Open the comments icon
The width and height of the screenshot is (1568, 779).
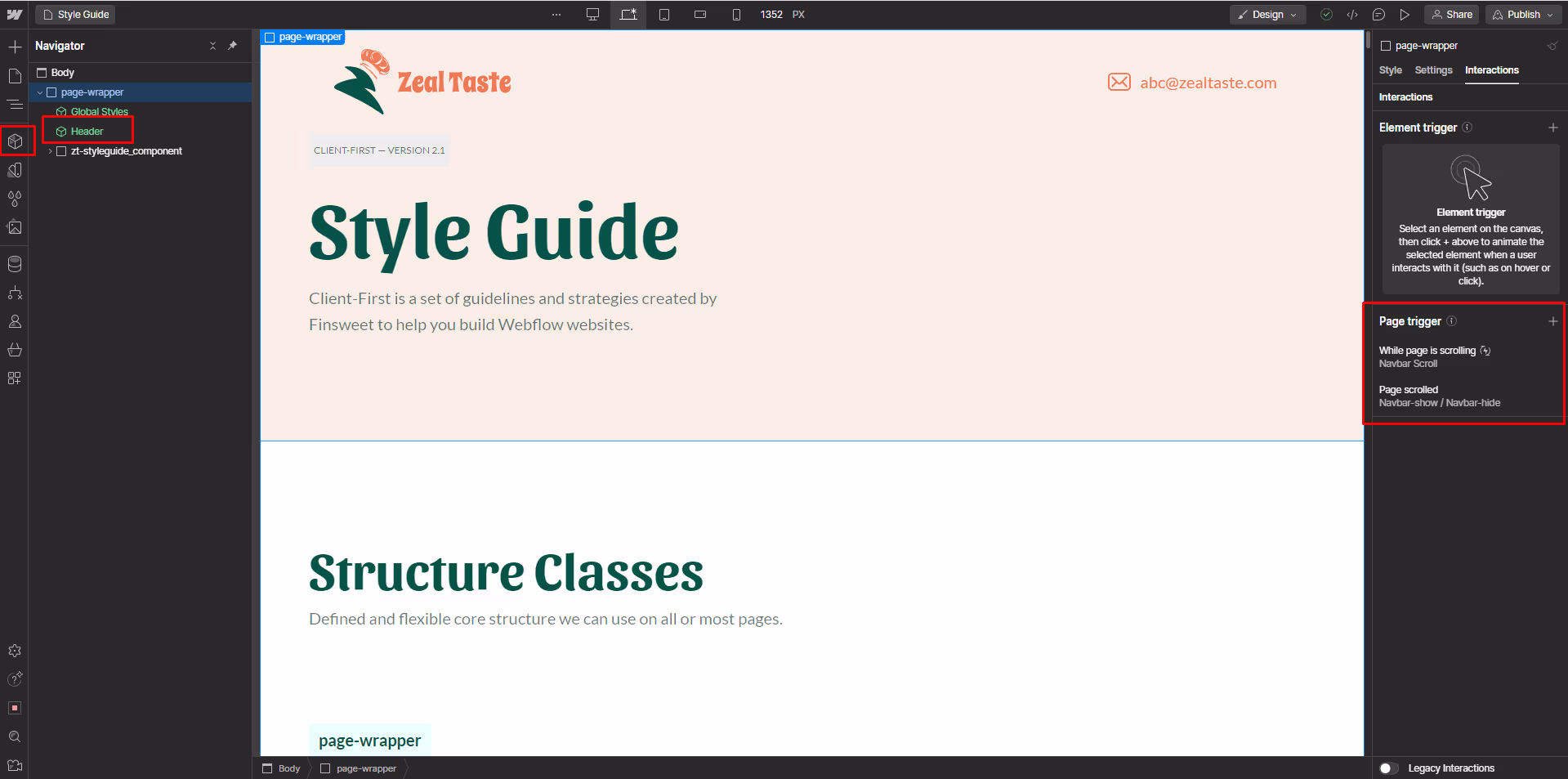(x=1378, y=15)
